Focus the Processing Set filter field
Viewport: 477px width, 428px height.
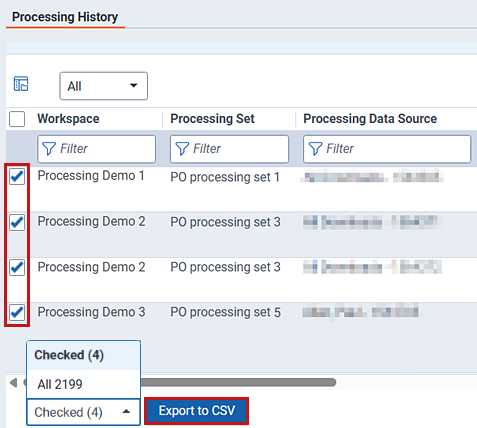(229, 149)
